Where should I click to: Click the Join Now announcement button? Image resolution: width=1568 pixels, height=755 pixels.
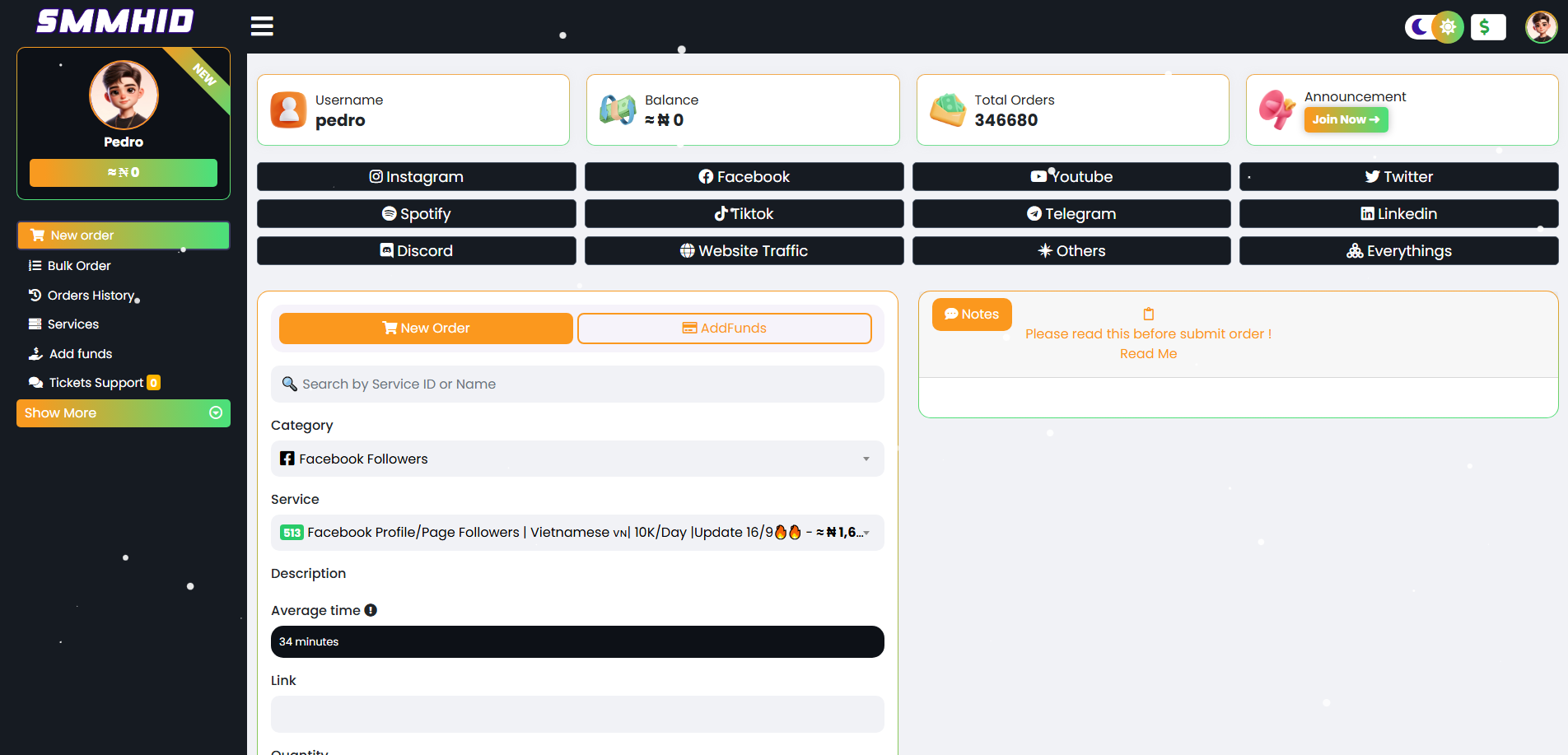point(1346,119)
